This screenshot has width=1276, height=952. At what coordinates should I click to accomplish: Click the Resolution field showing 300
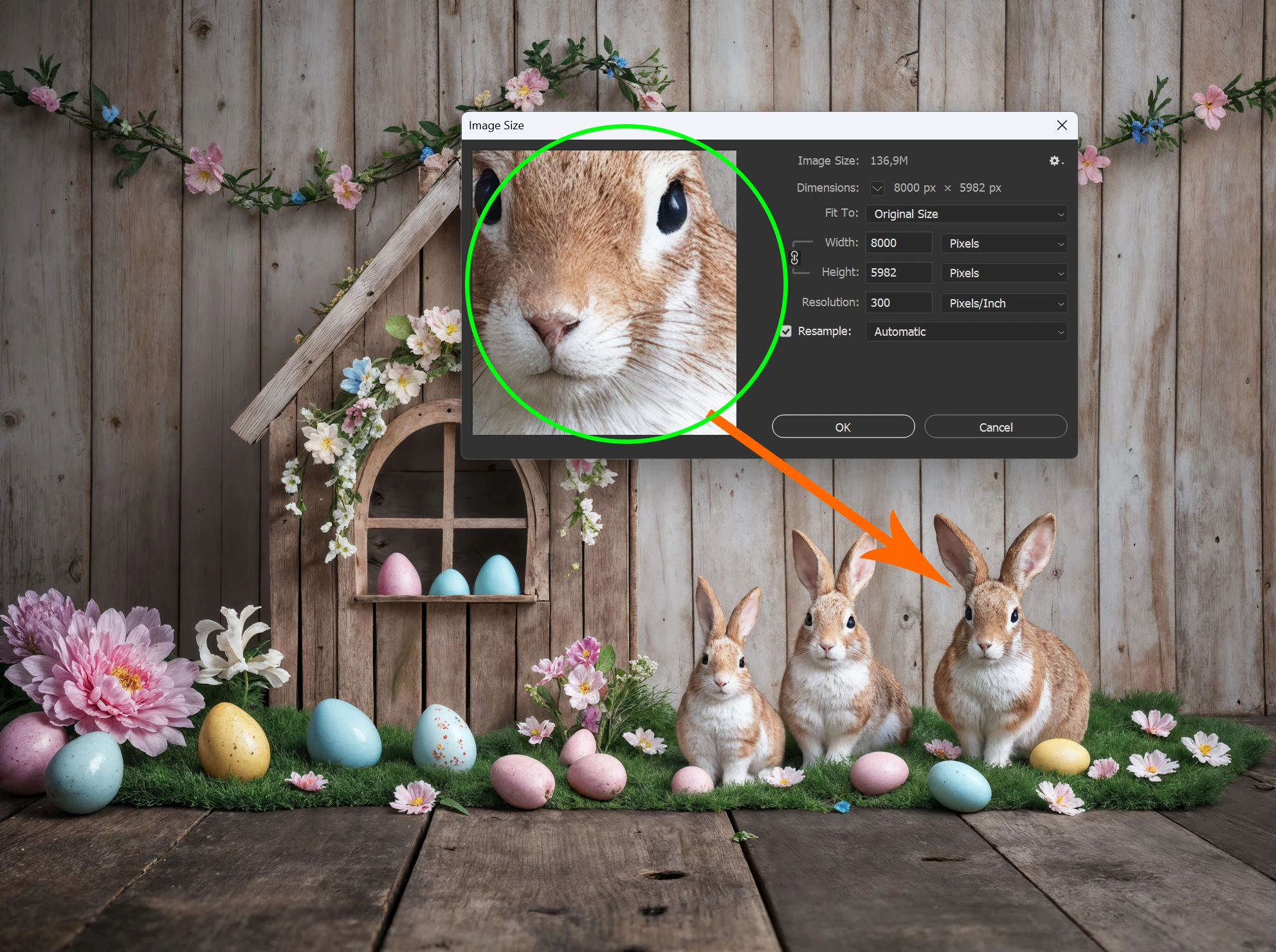(898, 303)
